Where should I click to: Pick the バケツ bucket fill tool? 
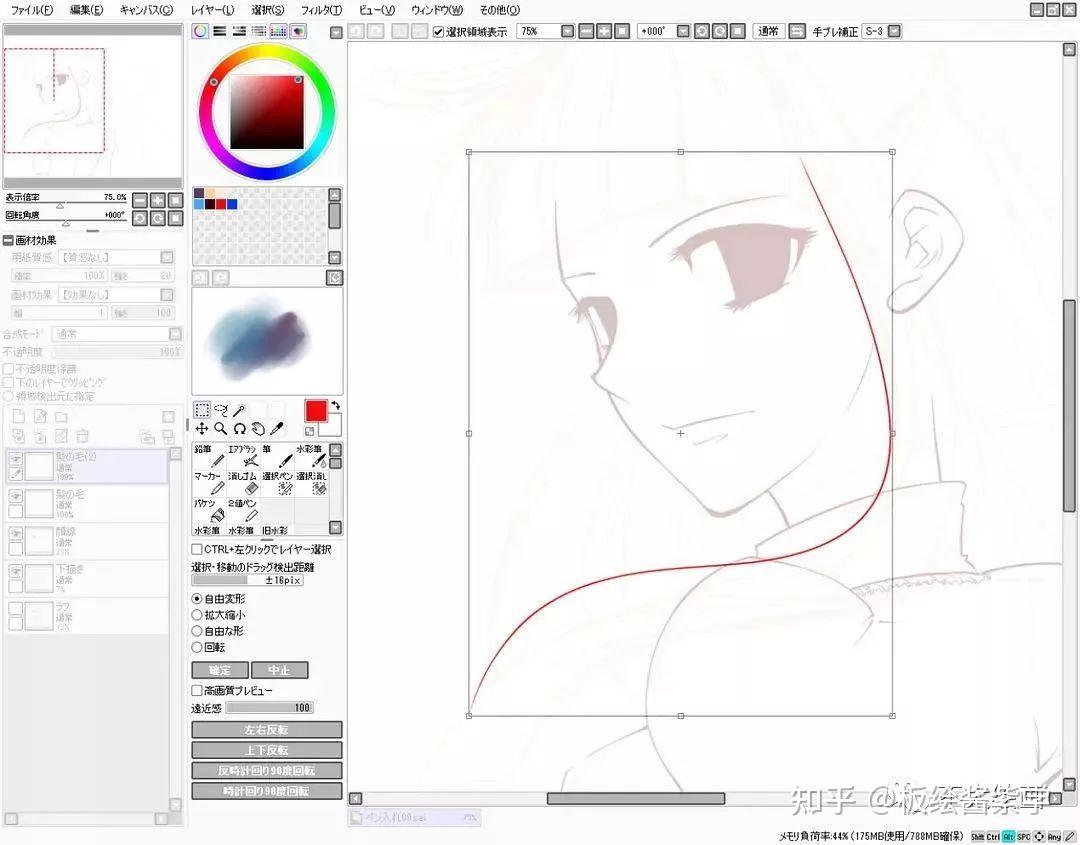tap(209, 511)
